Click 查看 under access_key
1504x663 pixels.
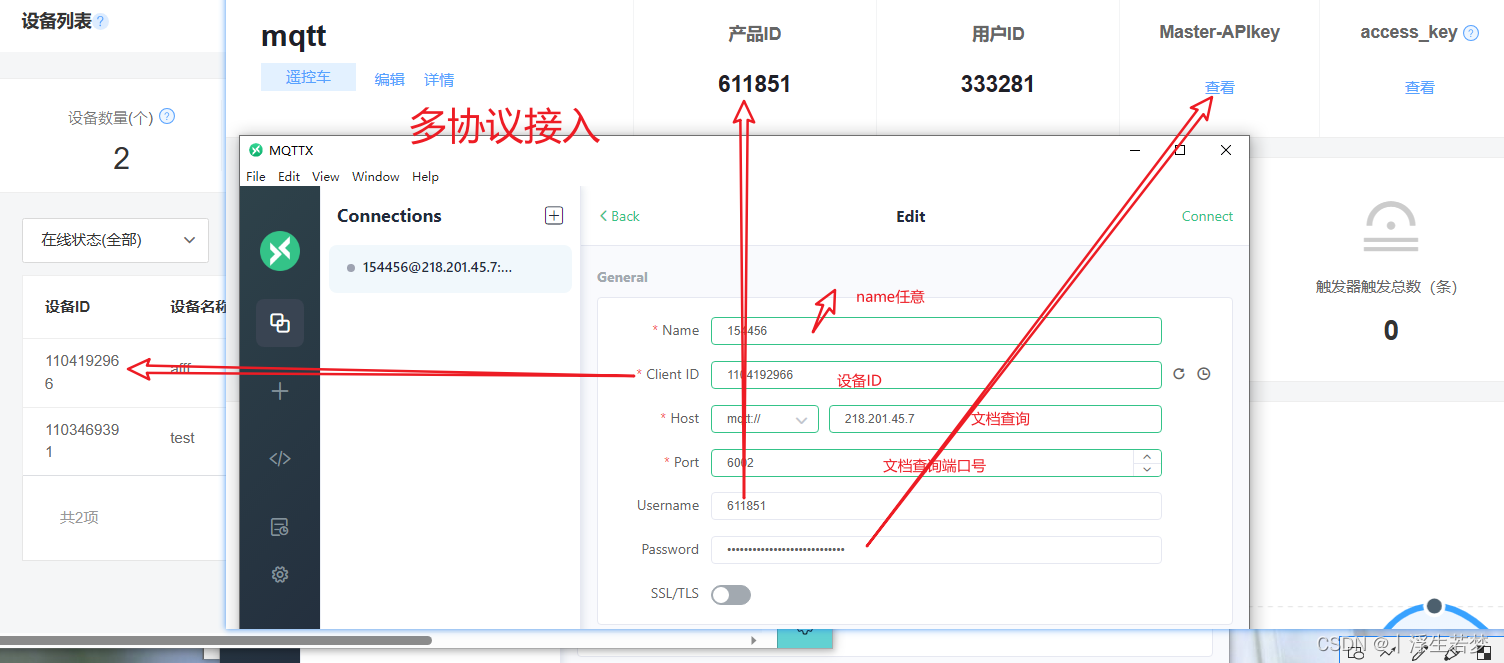[1420, 87]
